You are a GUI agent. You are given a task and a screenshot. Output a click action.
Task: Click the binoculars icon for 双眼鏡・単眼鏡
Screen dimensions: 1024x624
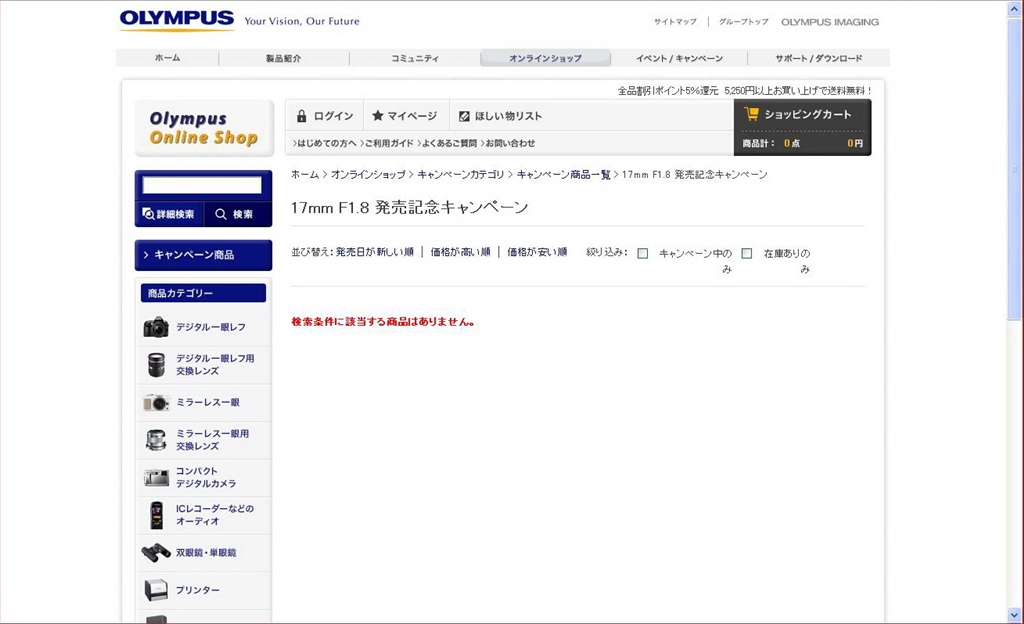tap(156, 553)
